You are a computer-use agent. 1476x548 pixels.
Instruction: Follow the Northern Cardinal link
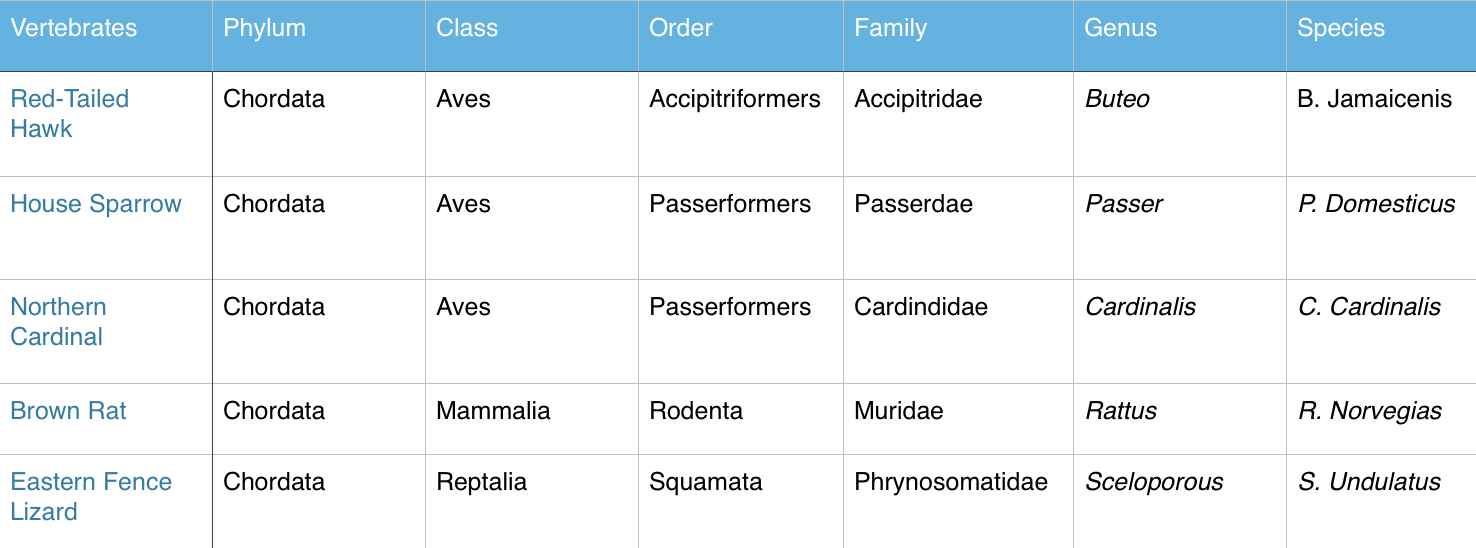[58, 321]
